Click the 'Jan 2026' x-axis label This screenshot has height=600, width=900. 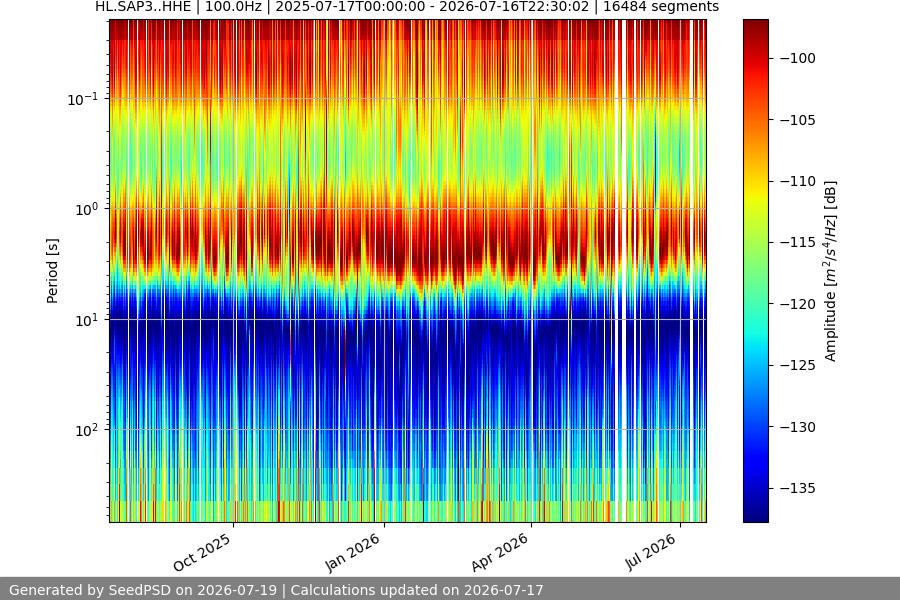tap(352, 552)
